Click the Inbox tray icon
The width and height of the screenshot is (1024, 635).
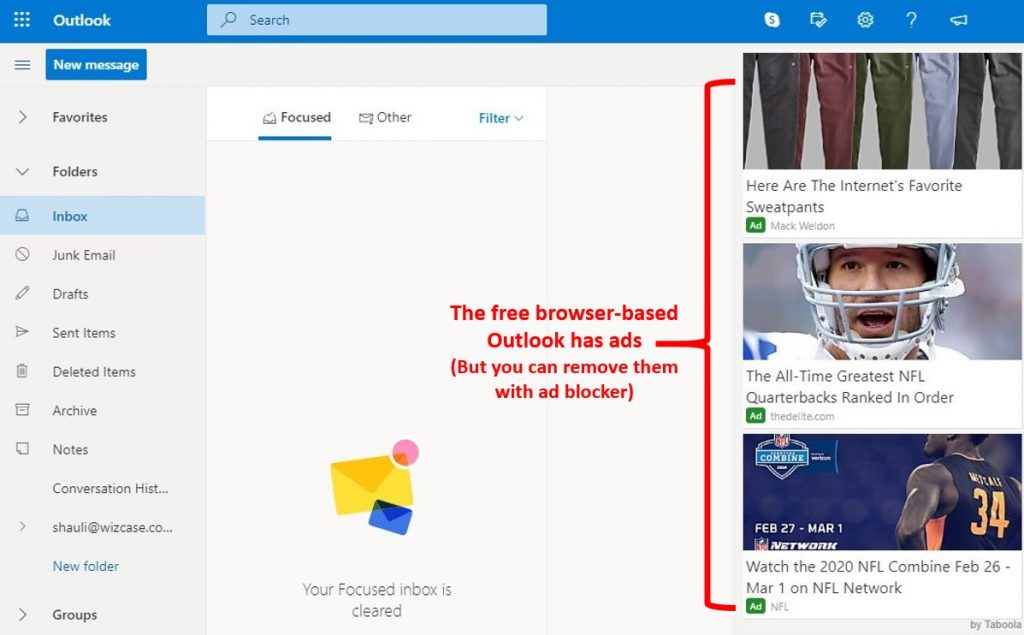[x=22, y=216]
